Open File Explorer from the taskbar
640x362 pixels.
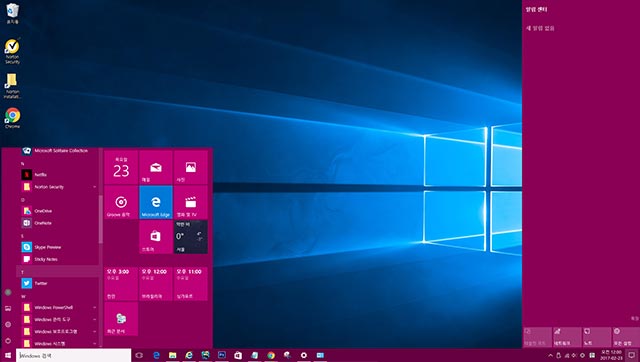coord(173,355)
